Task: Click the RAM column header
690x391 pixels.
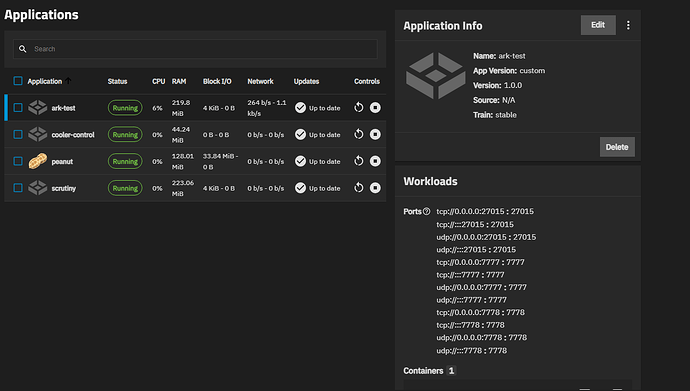Action: [179, 81]
